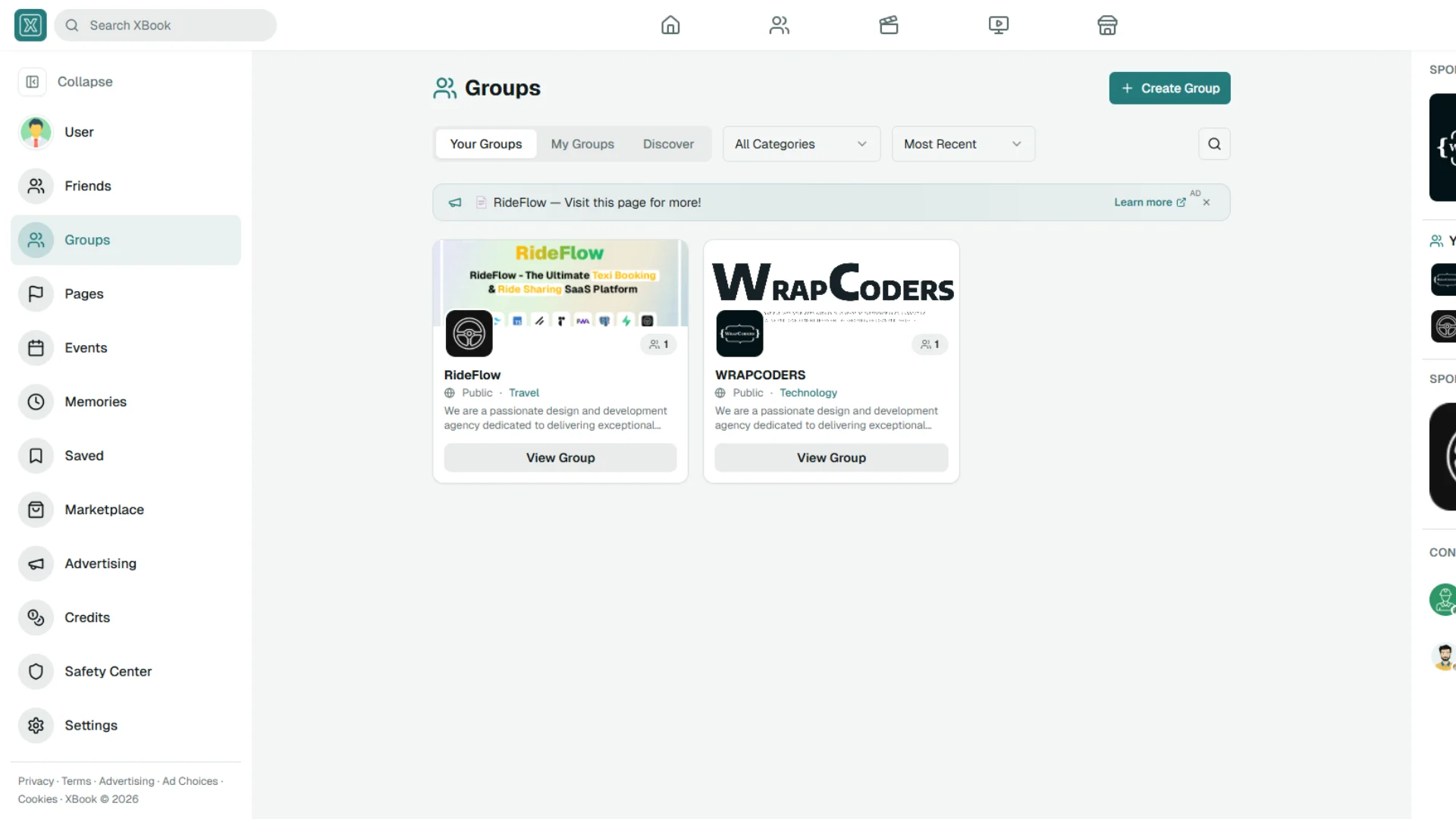Image resolution: width=1456 pixels, height=819 pixels.
Task: Open the Home icon in top navigation
Action: coord(670,25)
